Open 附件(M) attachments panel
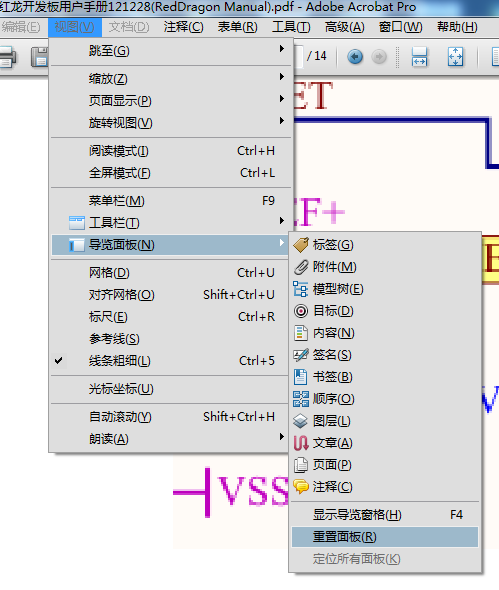Screen dimensions: 499x590 tap(385, 267)
